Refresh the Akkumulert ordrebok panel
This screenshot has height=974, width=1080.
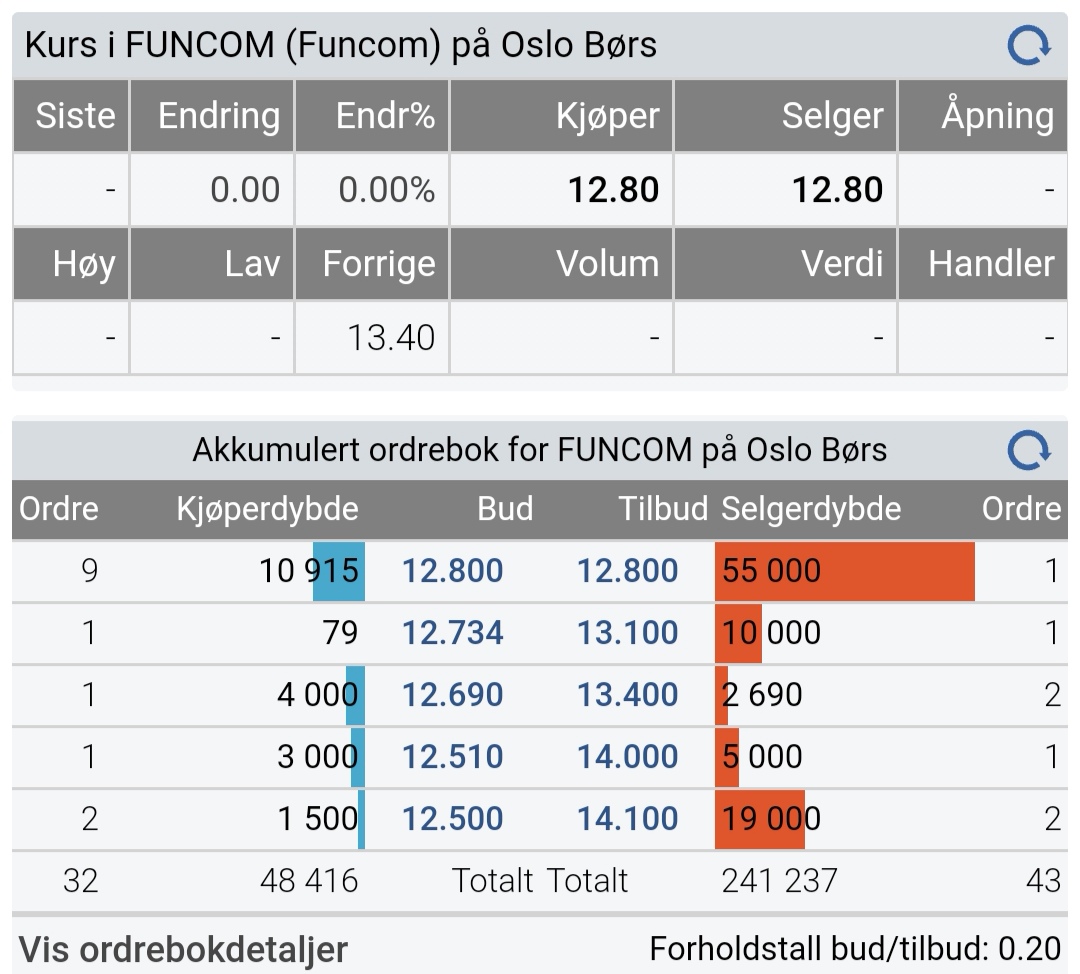tap(1029, 450)
